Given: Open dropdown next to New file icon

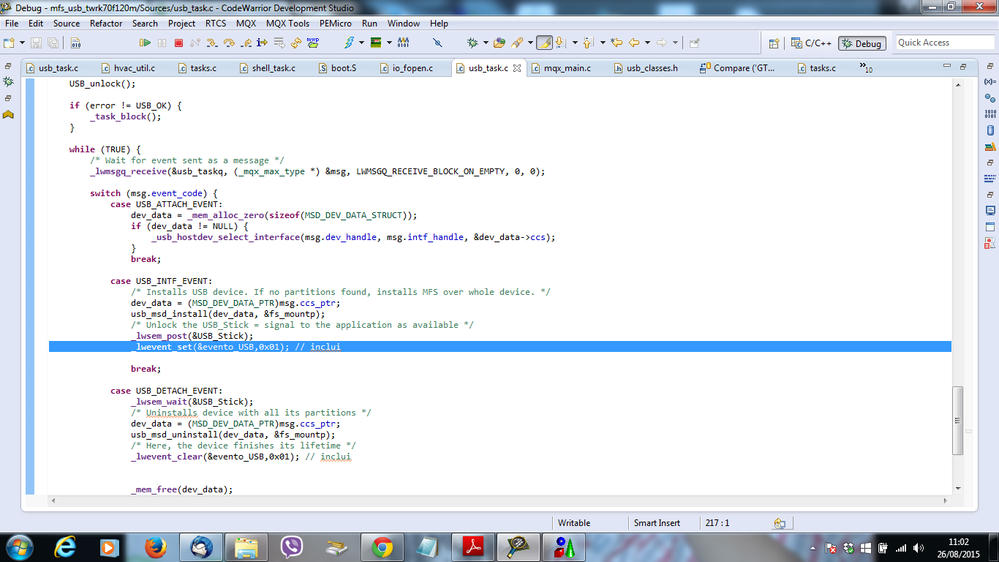Looking at the screenshot, I should click(22, 43).
